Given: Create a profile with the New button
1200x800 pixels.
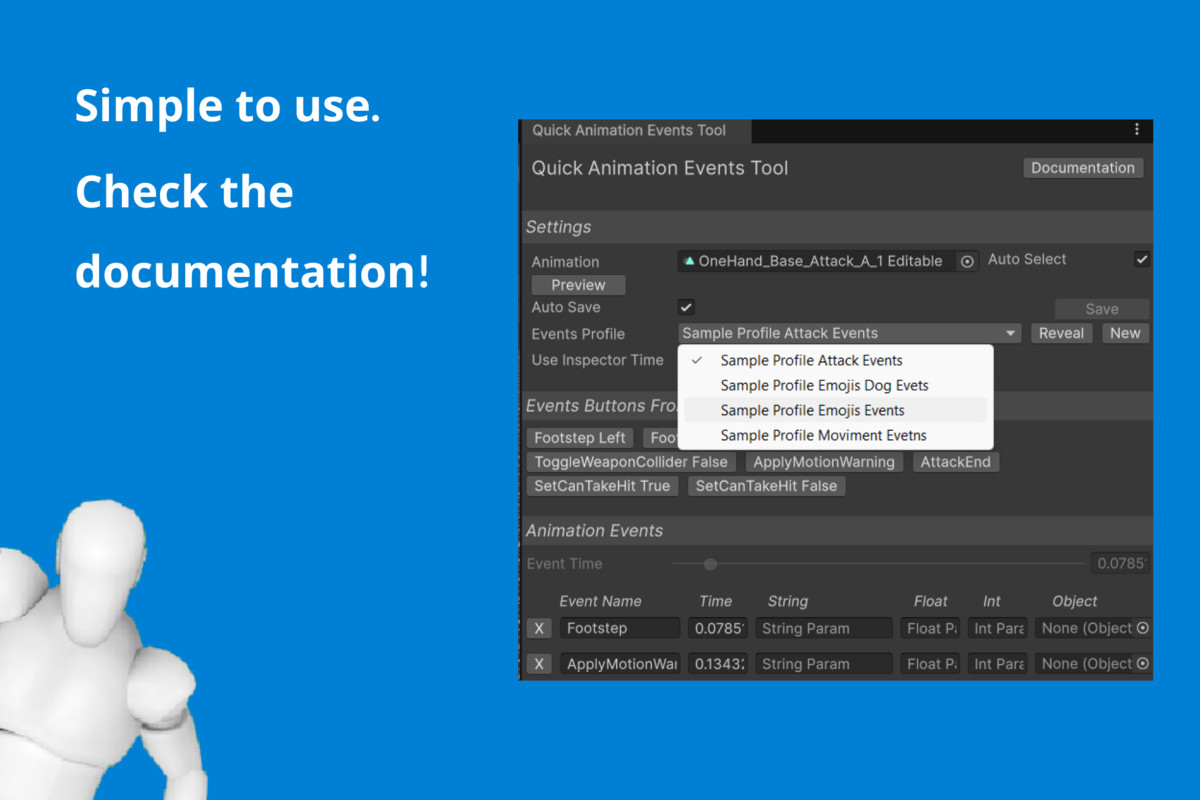Looking at the screenshot, I should point(1125,333).
